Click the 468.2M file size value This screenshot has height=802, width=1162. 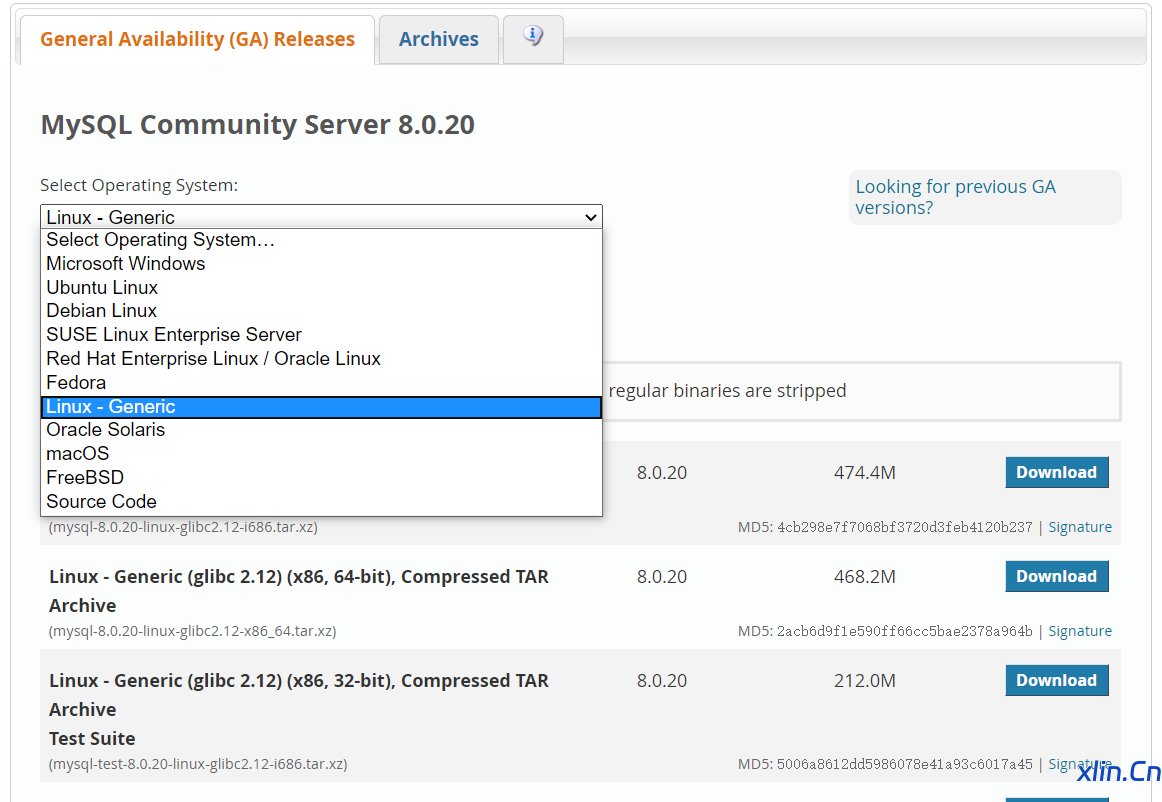(x=865, y=576)
